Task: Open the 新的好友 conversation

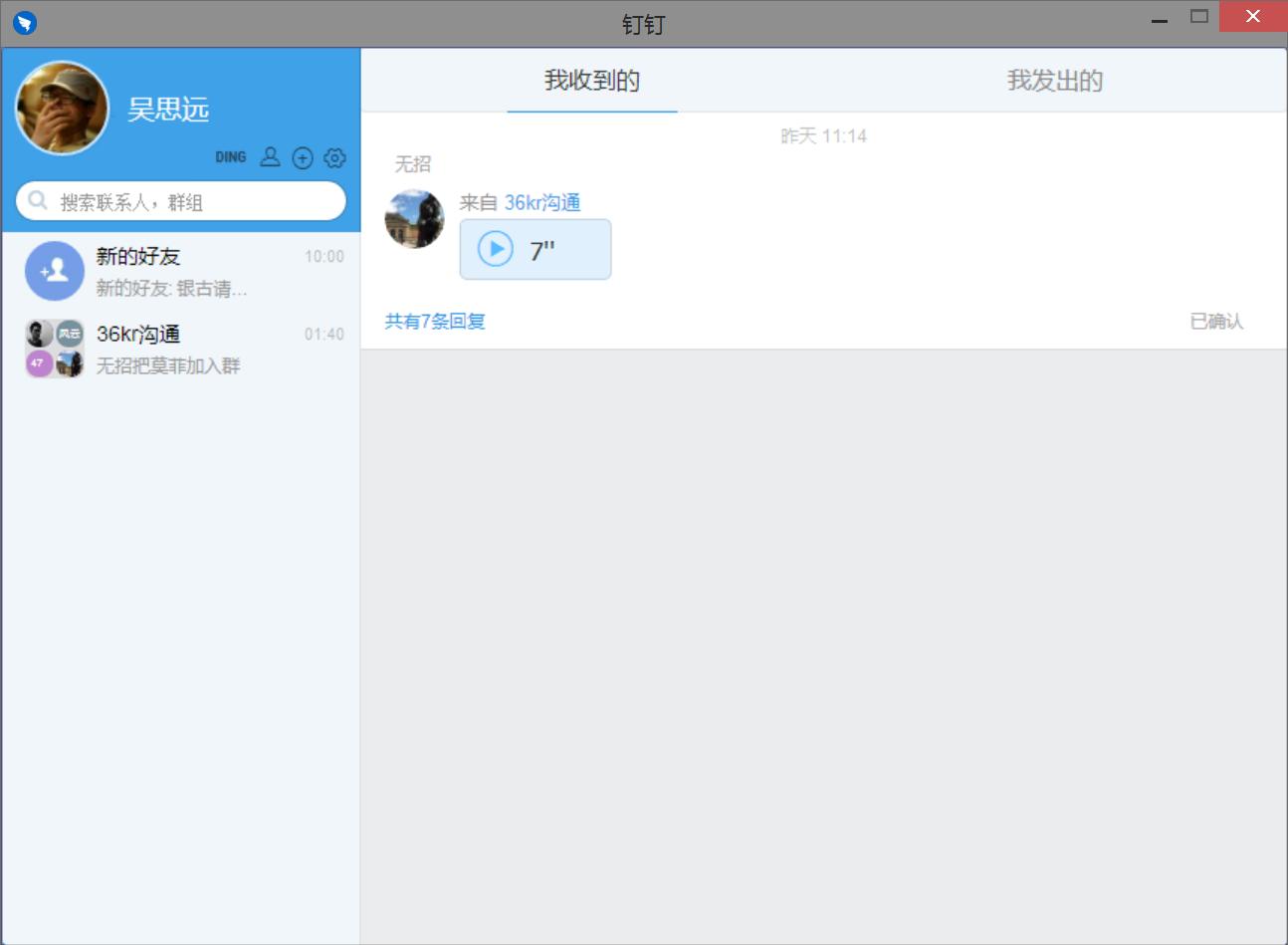Action: [181, 271]
